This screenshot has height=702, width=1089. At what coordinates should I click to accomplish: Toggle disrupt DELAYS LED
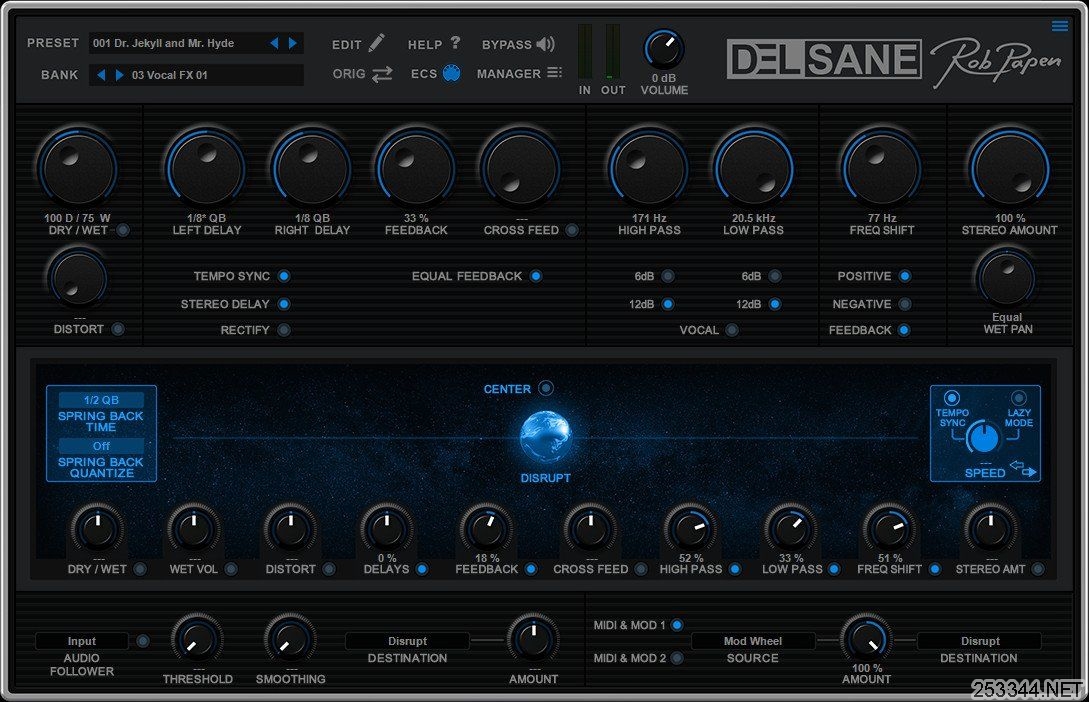click(422, 569)
